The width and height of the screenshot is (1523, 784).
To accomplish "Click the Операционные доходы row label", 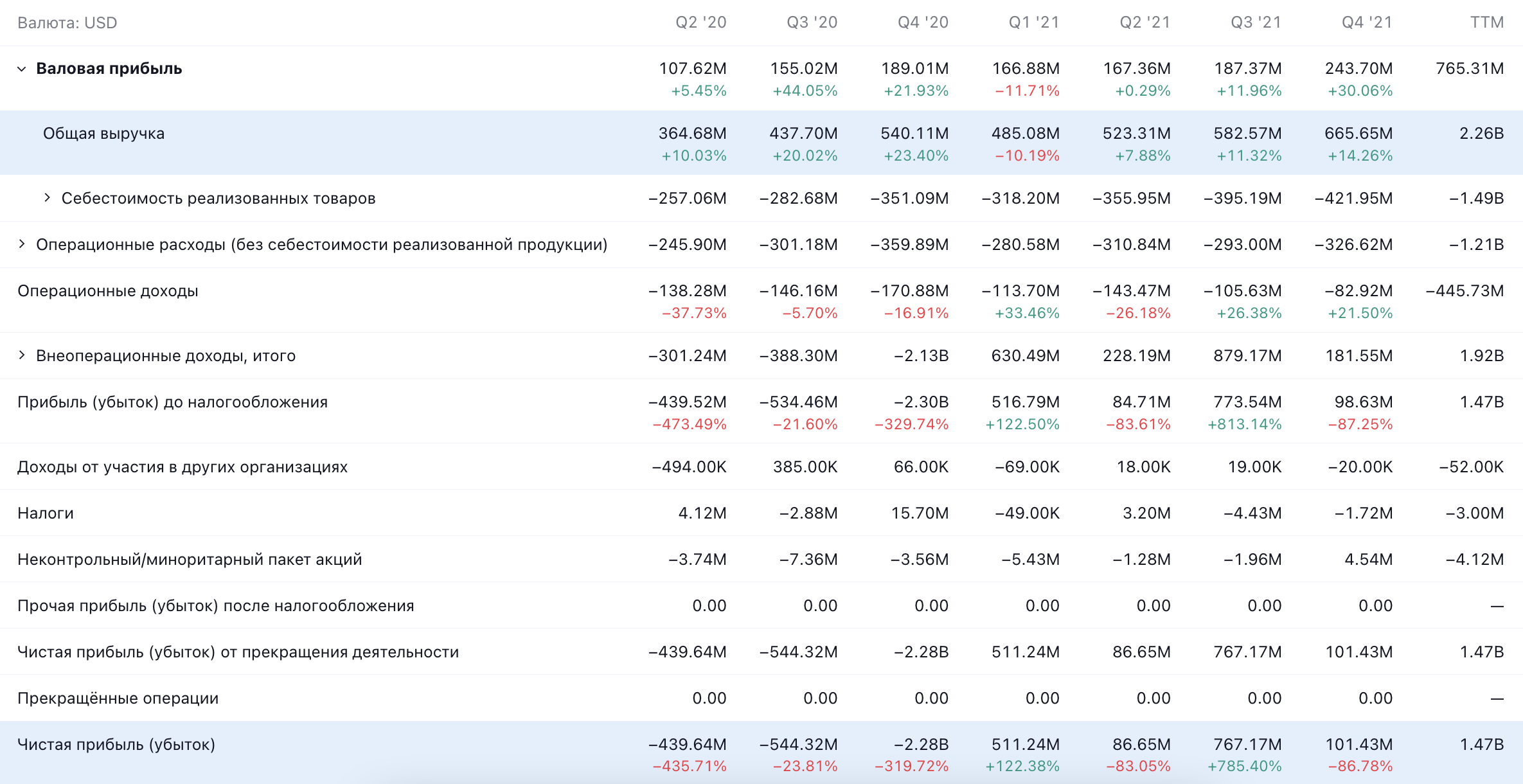I will [108, 291].
